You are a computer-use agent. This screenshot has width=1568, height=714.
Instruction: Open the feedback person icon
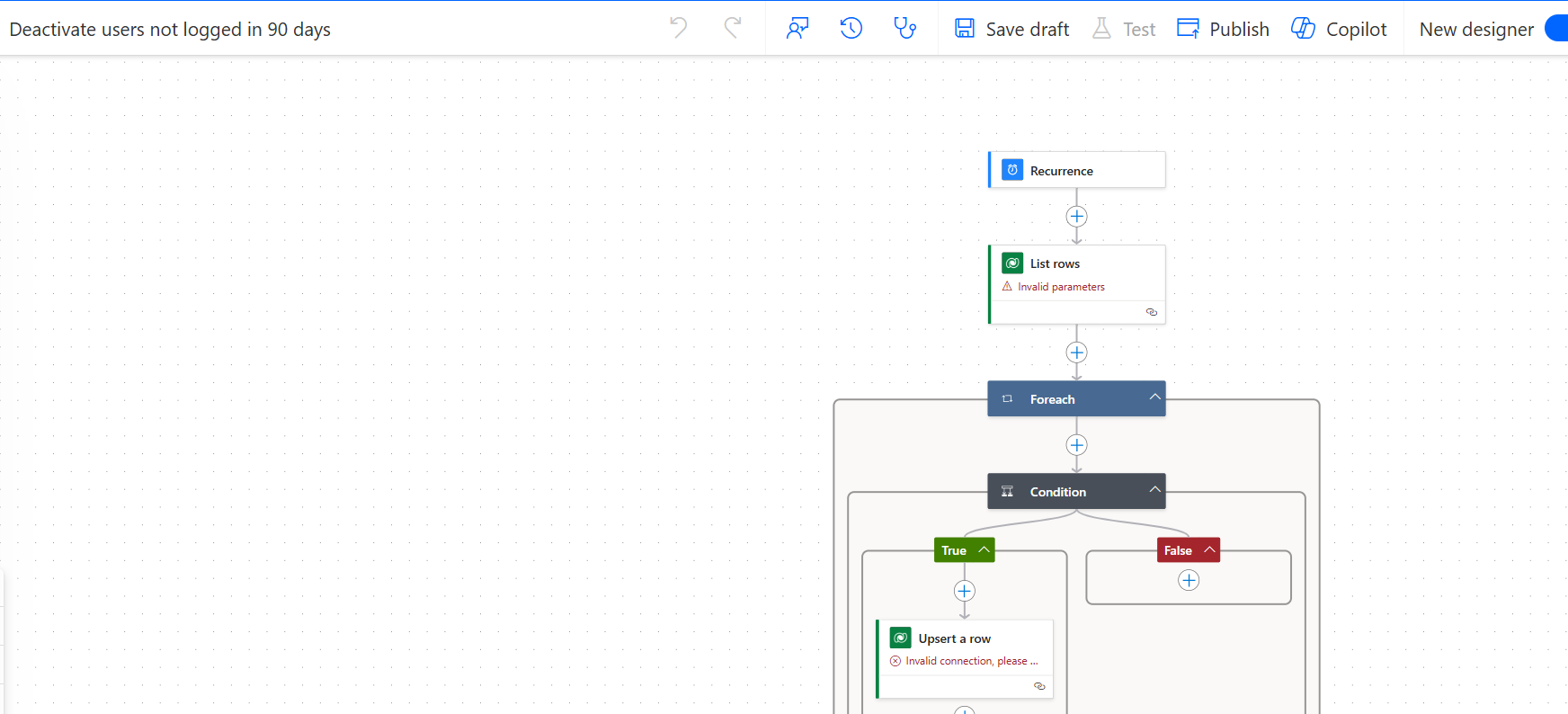(797, 29)
